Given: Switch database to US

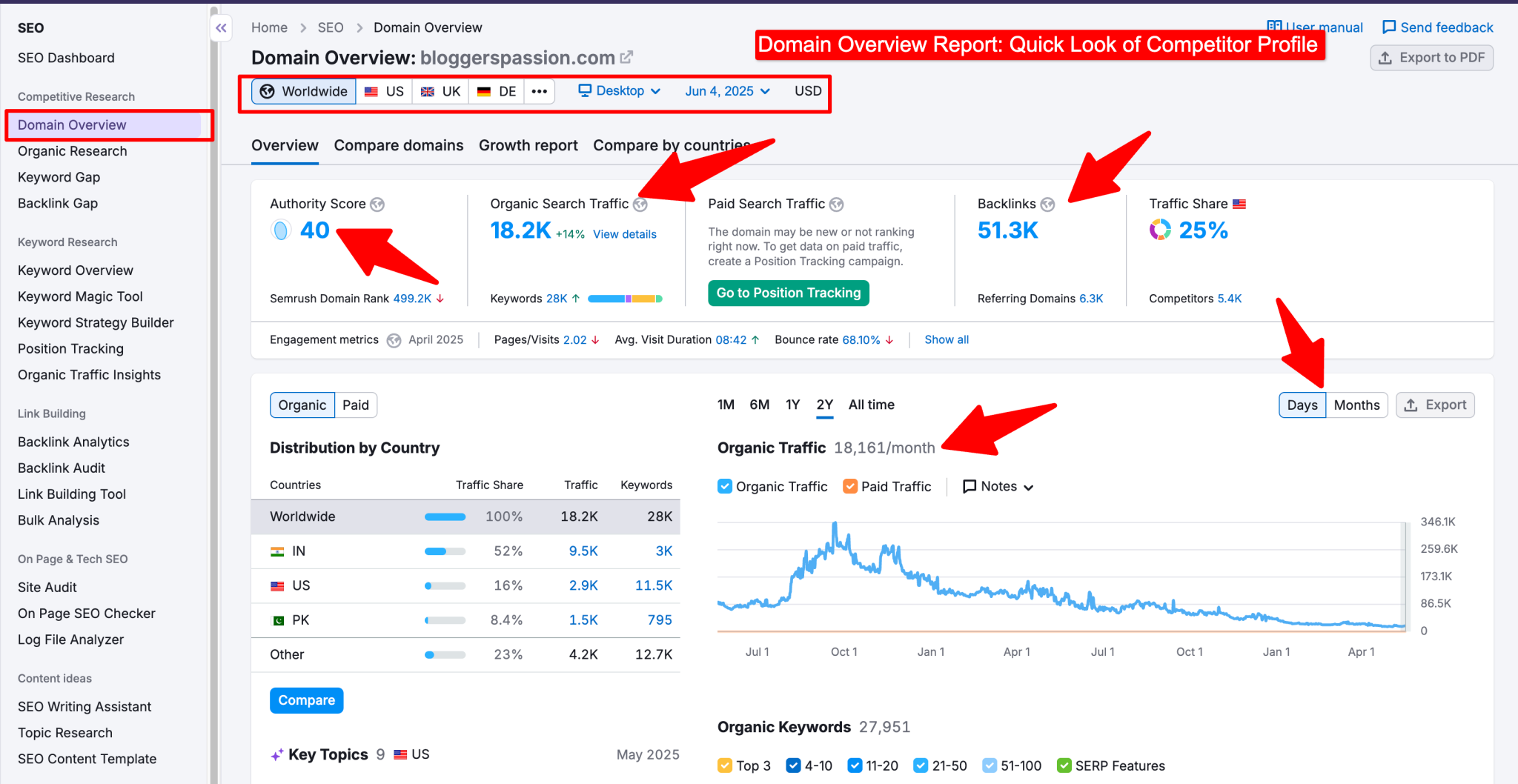Looking at the screenshot, I should (x=385, y=91).
